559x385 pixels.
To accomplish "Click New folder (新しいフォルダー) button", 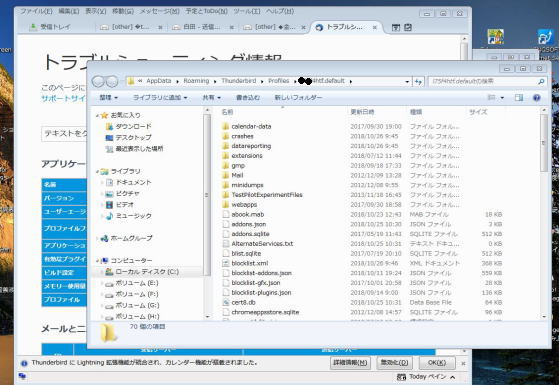I will (298, 97).
